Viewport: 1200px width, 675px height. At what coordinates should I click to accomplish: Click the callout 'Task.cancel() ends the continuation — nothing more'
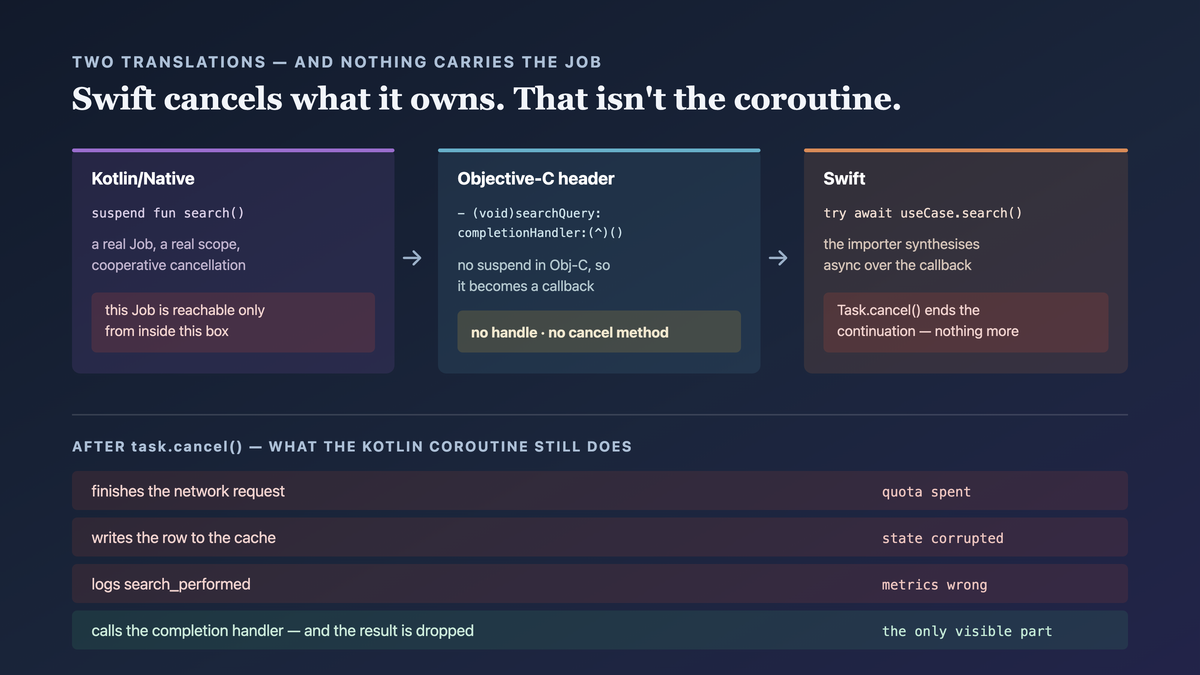coord(966,322)
